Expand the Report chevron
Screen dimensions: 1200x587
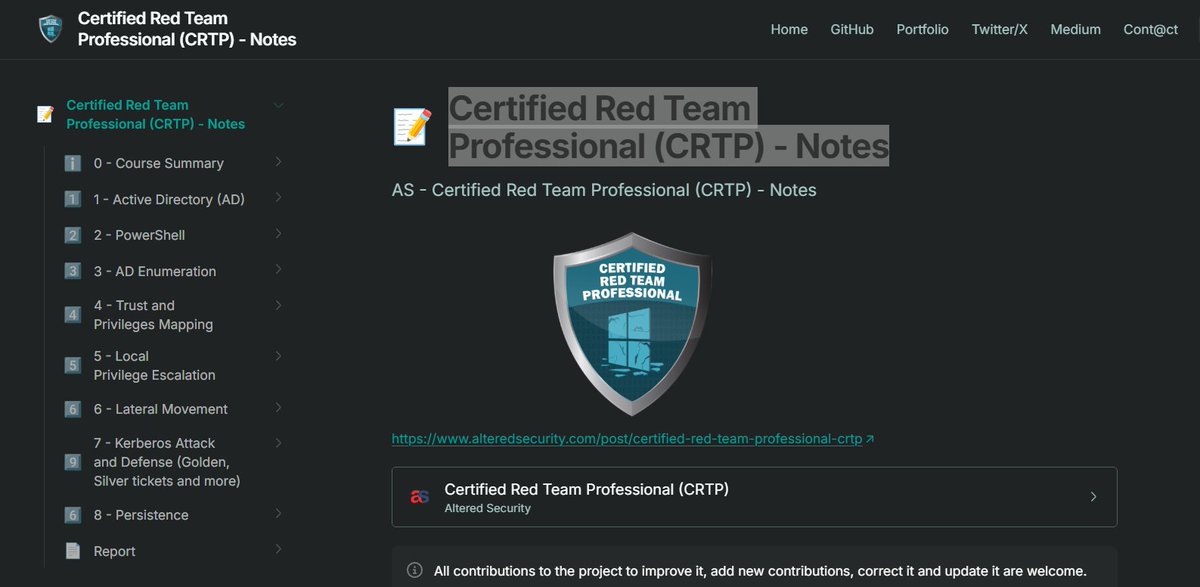coord(278,549)
